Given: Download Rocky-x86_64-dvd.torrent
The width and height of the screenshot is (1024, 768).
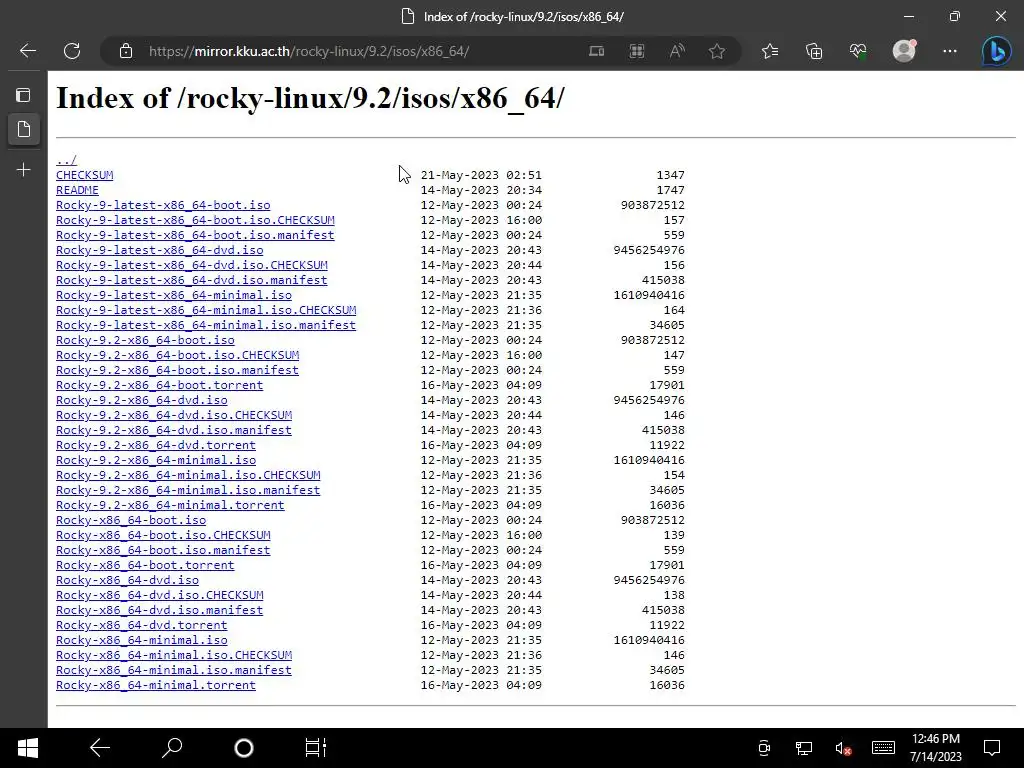Looking at the screenshot, I should click(142, 626).
